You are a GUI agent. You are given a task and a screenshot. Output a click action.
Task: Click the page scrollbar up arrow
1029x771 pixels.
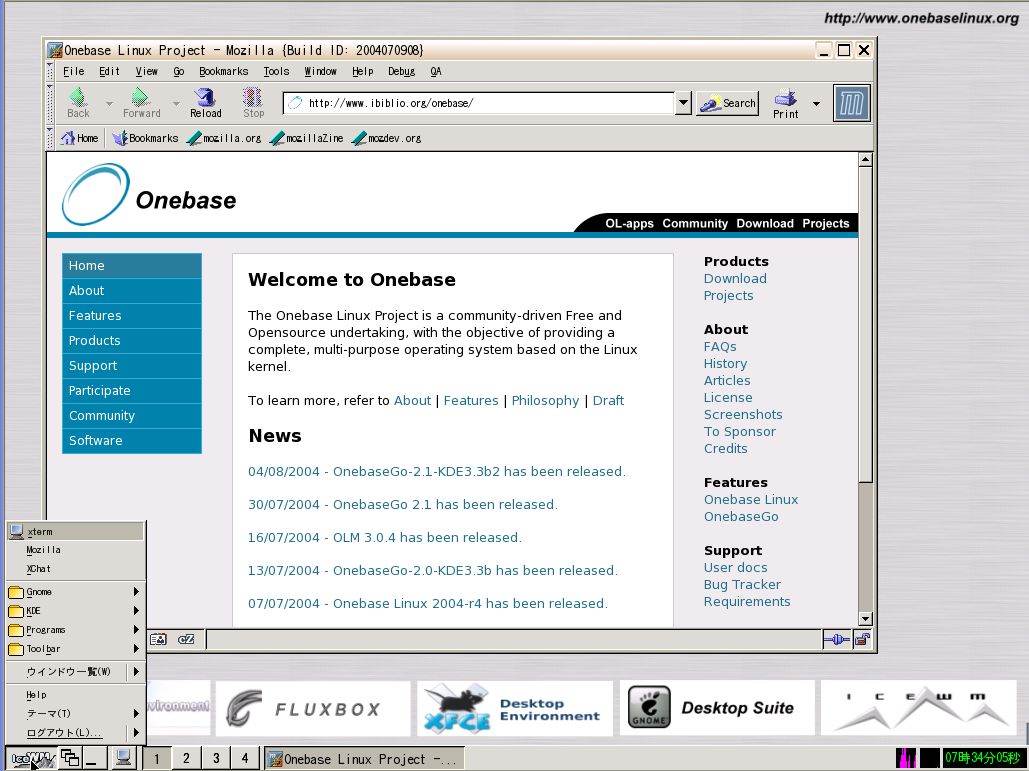point(865,159)
